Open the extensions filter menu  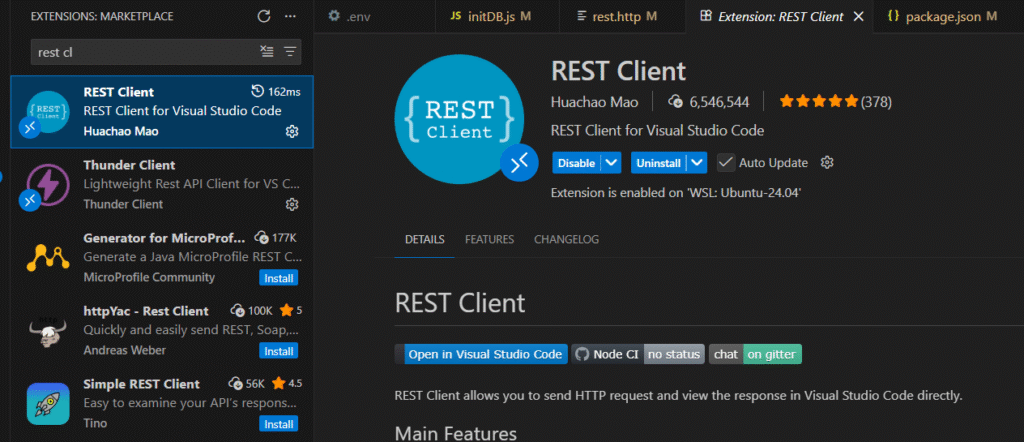(x=290, y=52)
